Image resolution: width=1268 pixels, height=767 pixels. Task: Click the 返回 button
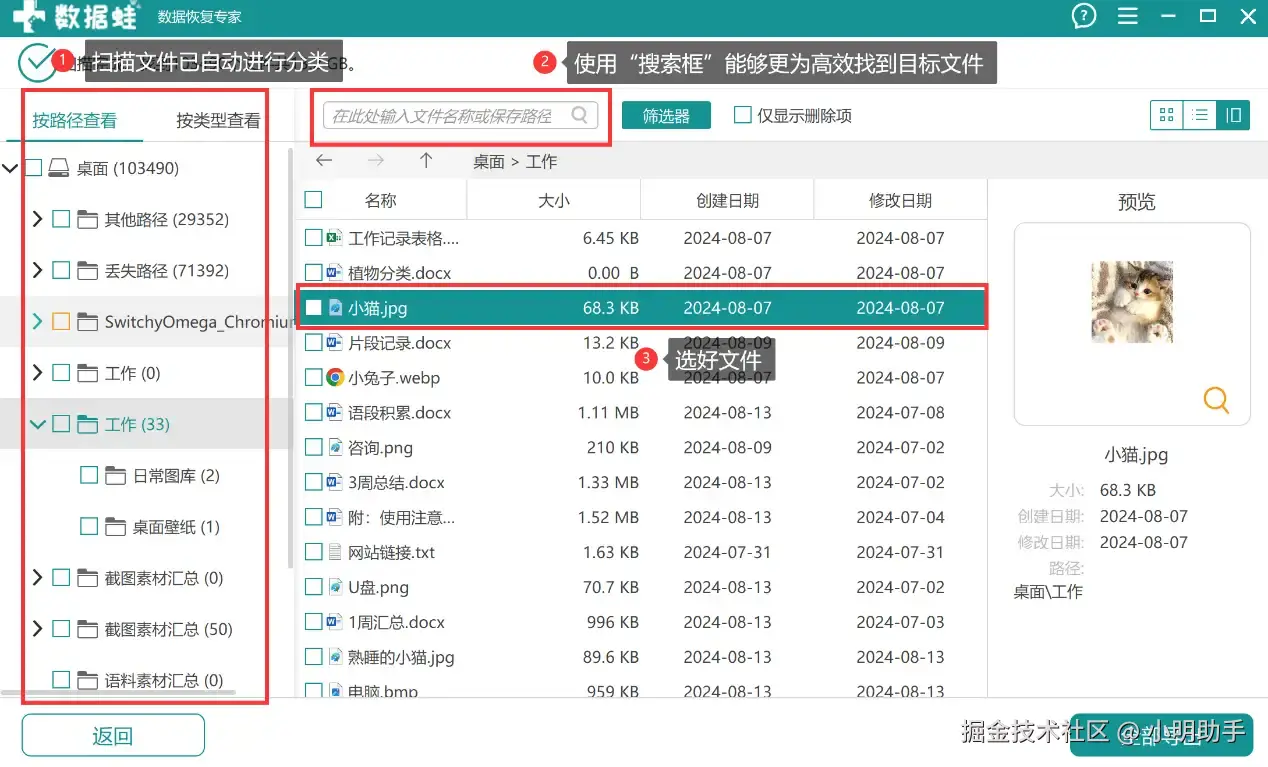pos(113,736)
